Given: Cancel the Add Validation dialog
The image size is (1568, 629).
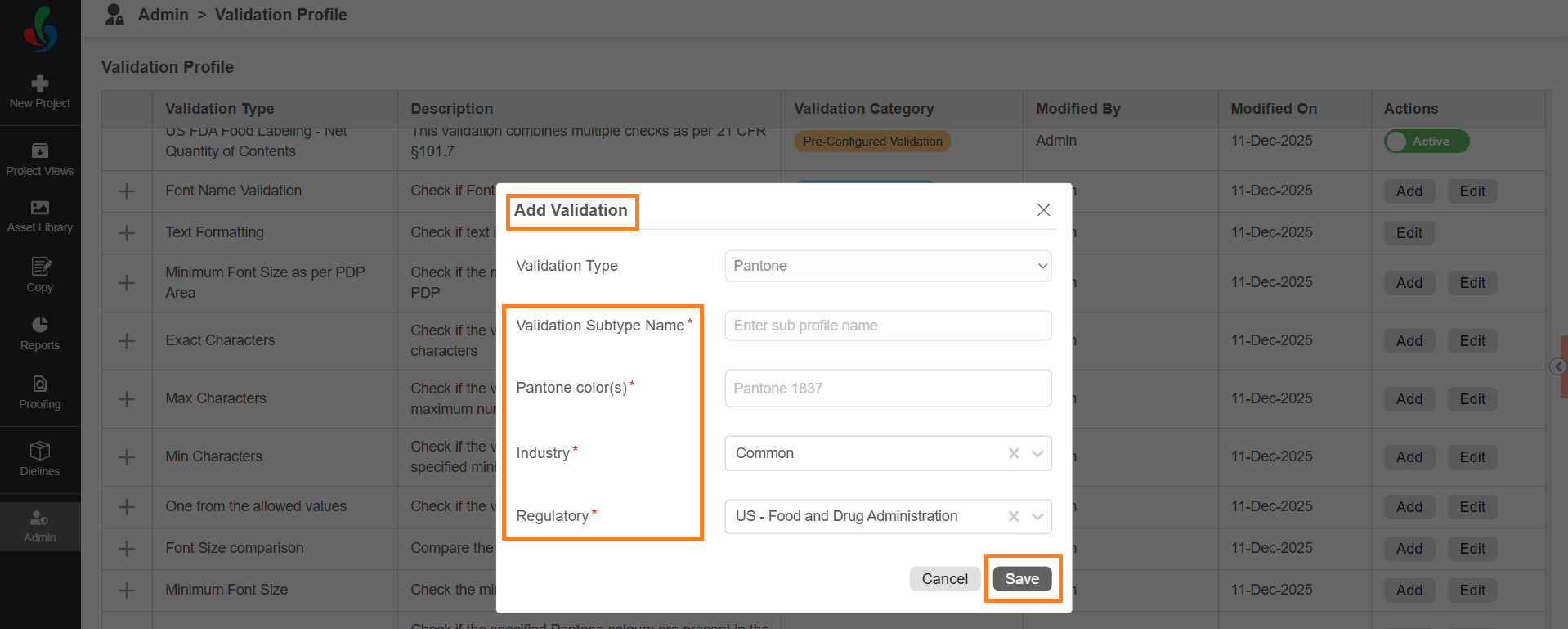Looking at the screenshot, I should coord(944,579).
